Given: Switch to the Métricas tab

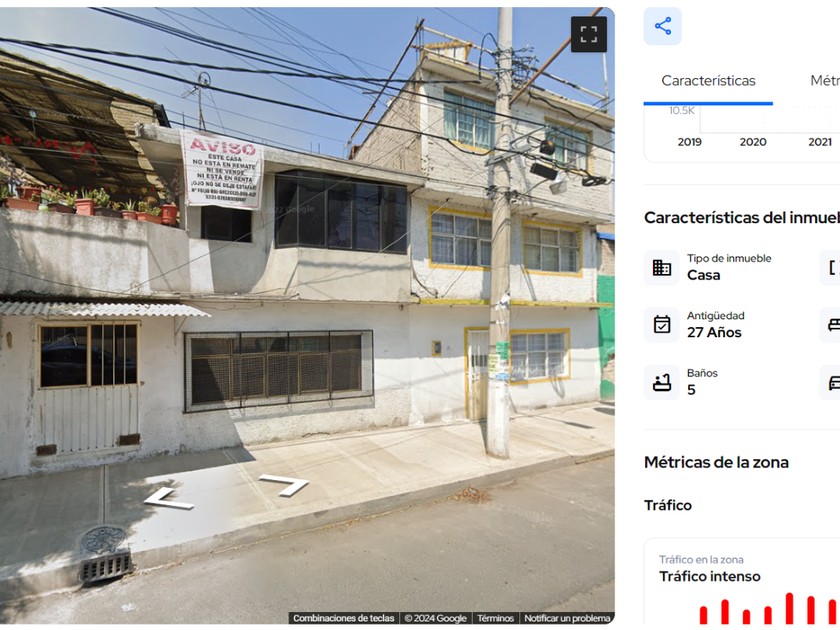Looking at the screenshot, I should tap(825, 81).
